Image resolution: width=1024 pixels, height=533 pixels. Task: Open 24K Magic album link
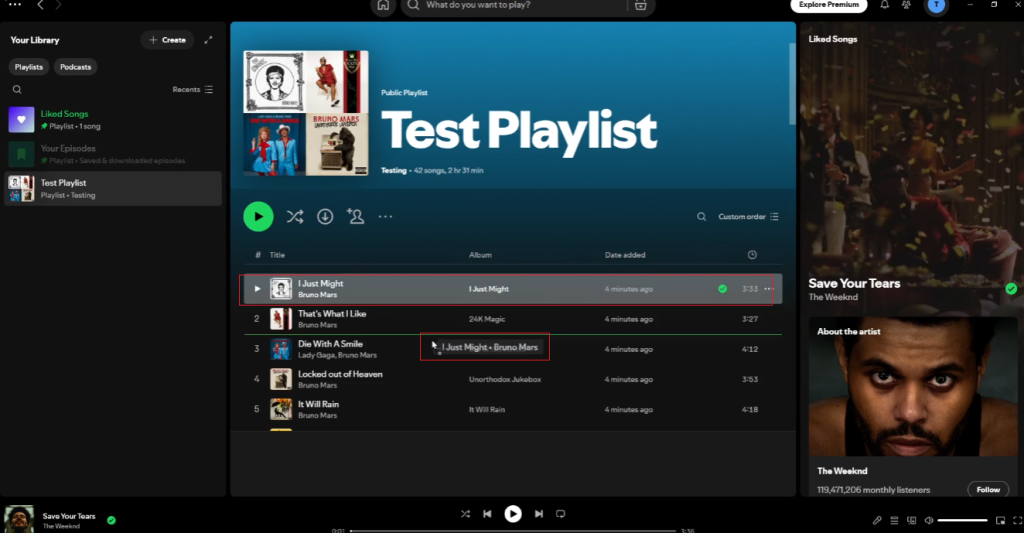pyautogui.click(x=487, y=319)
